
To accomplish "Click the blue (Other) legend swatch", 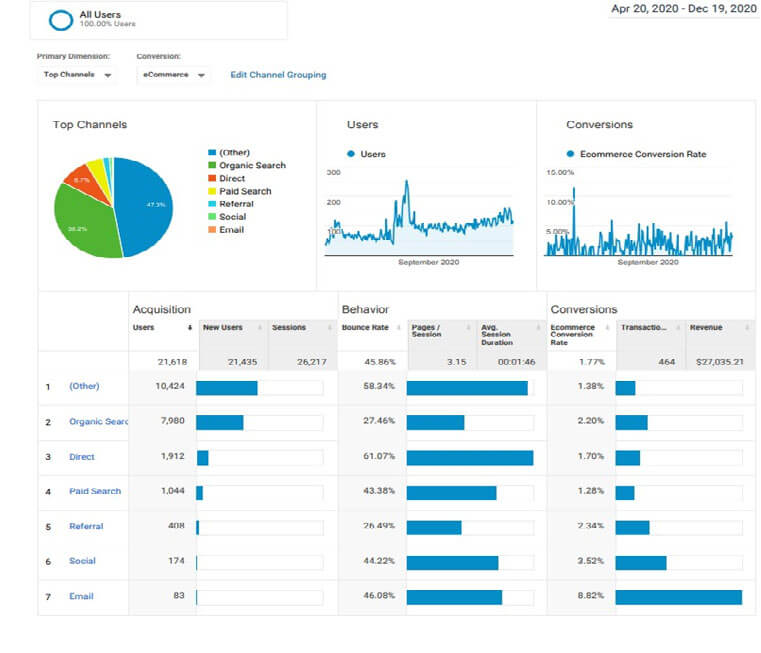I will coord(212,152).
